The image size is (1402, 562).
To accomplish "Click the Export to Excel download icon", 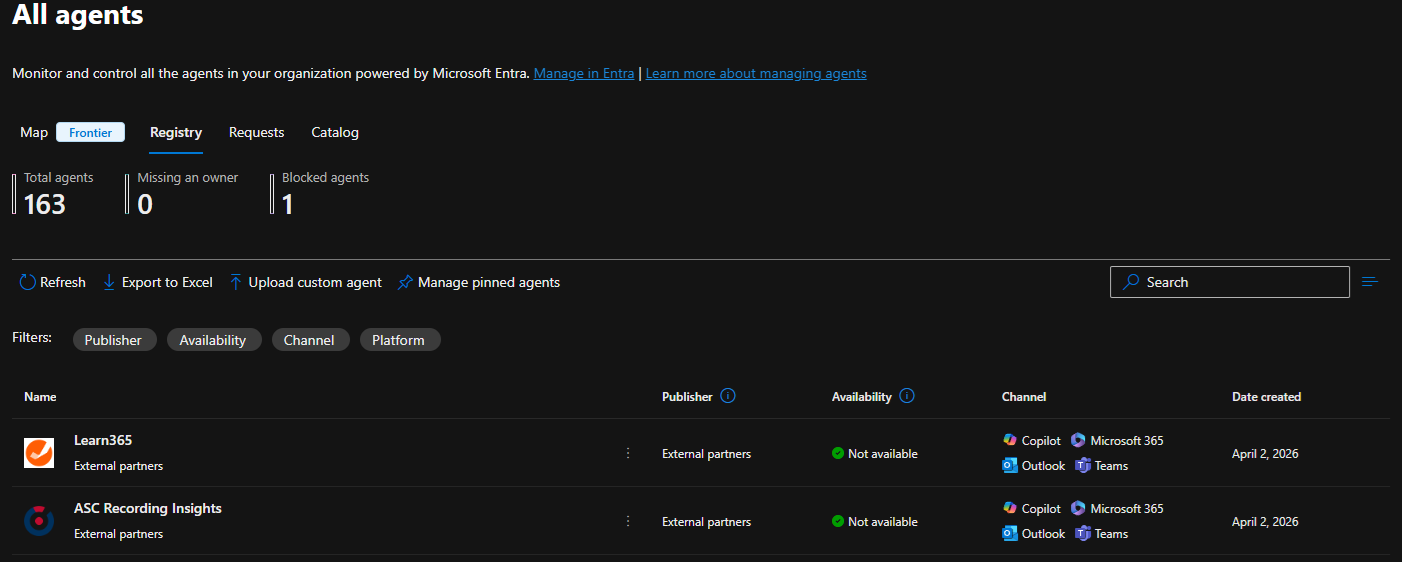I will [109, 283].
